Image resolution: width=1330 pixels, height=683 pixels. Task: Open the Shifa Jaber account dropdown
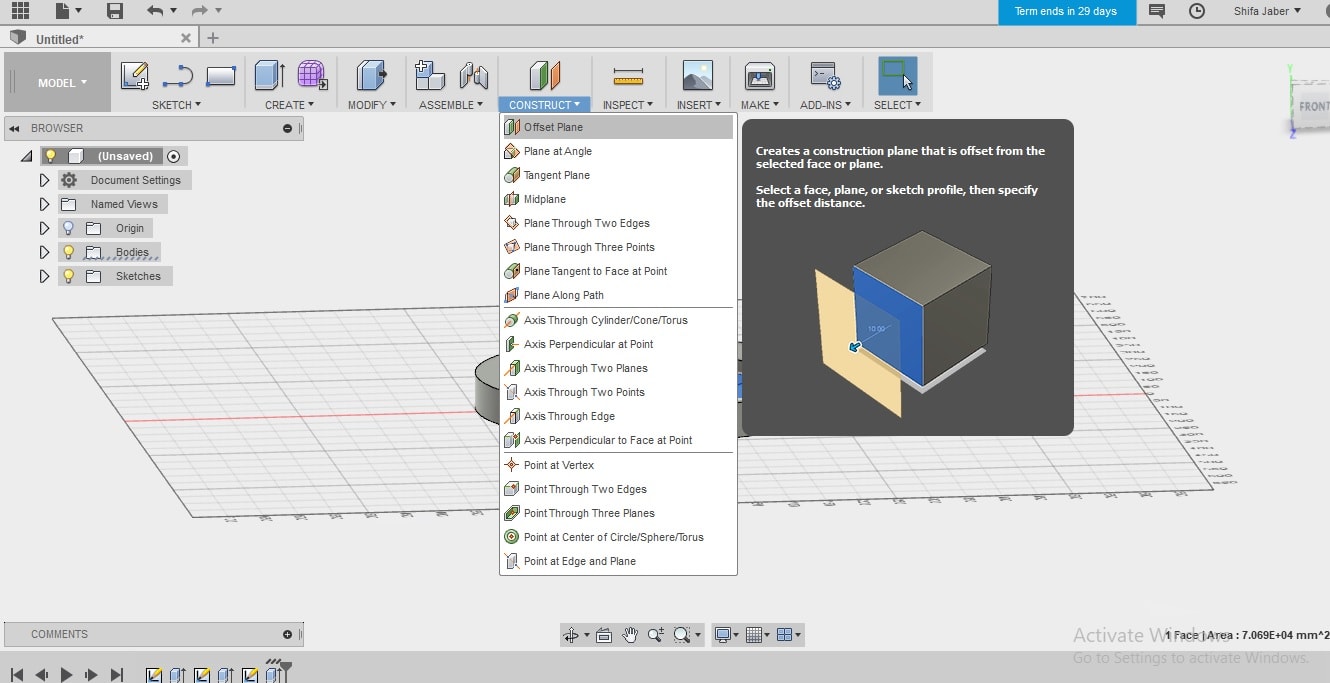pyautogui.click(x=1267, y=11)
